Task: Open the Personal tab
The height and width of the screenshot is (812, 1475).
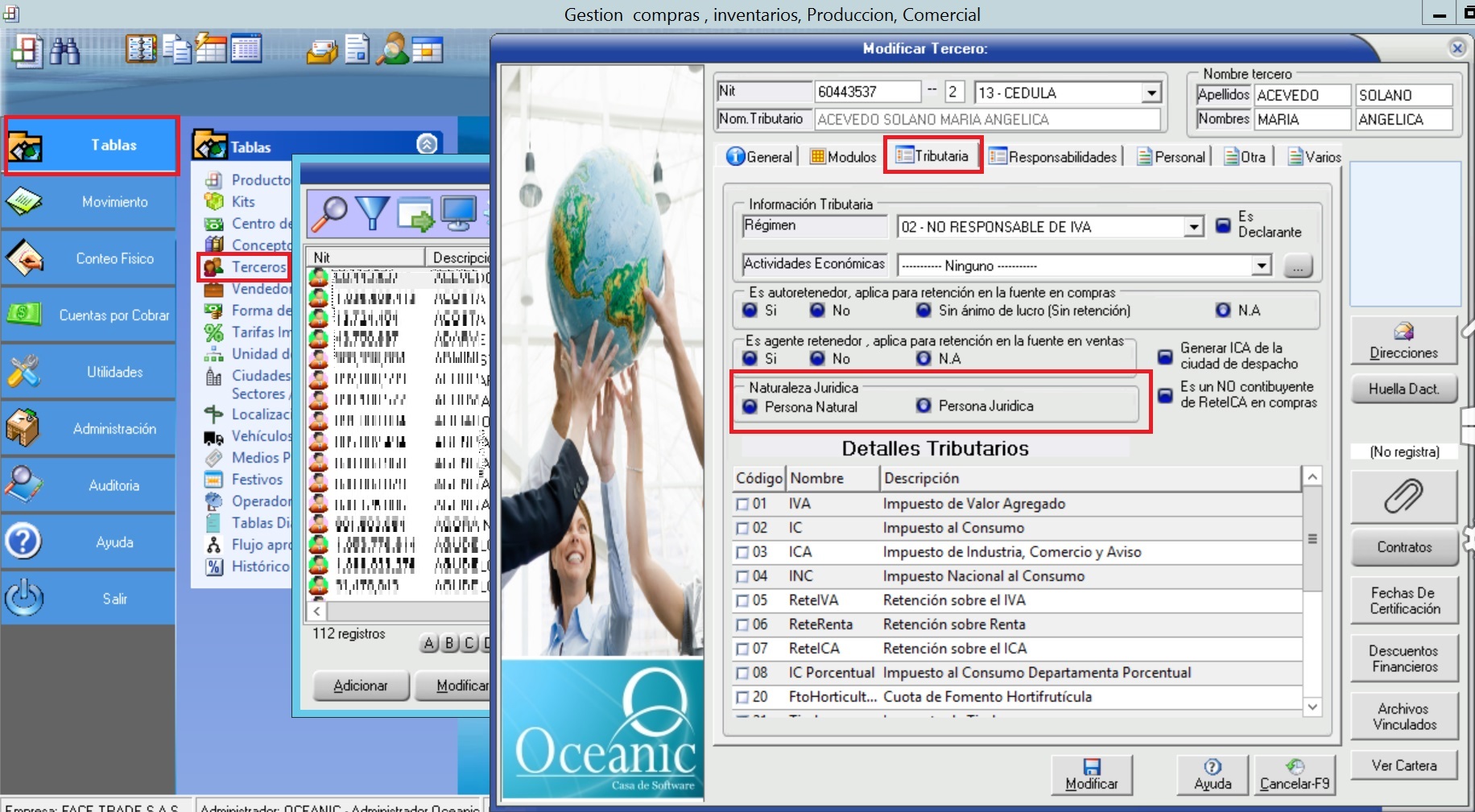Action: click(x=1171, y=157)
